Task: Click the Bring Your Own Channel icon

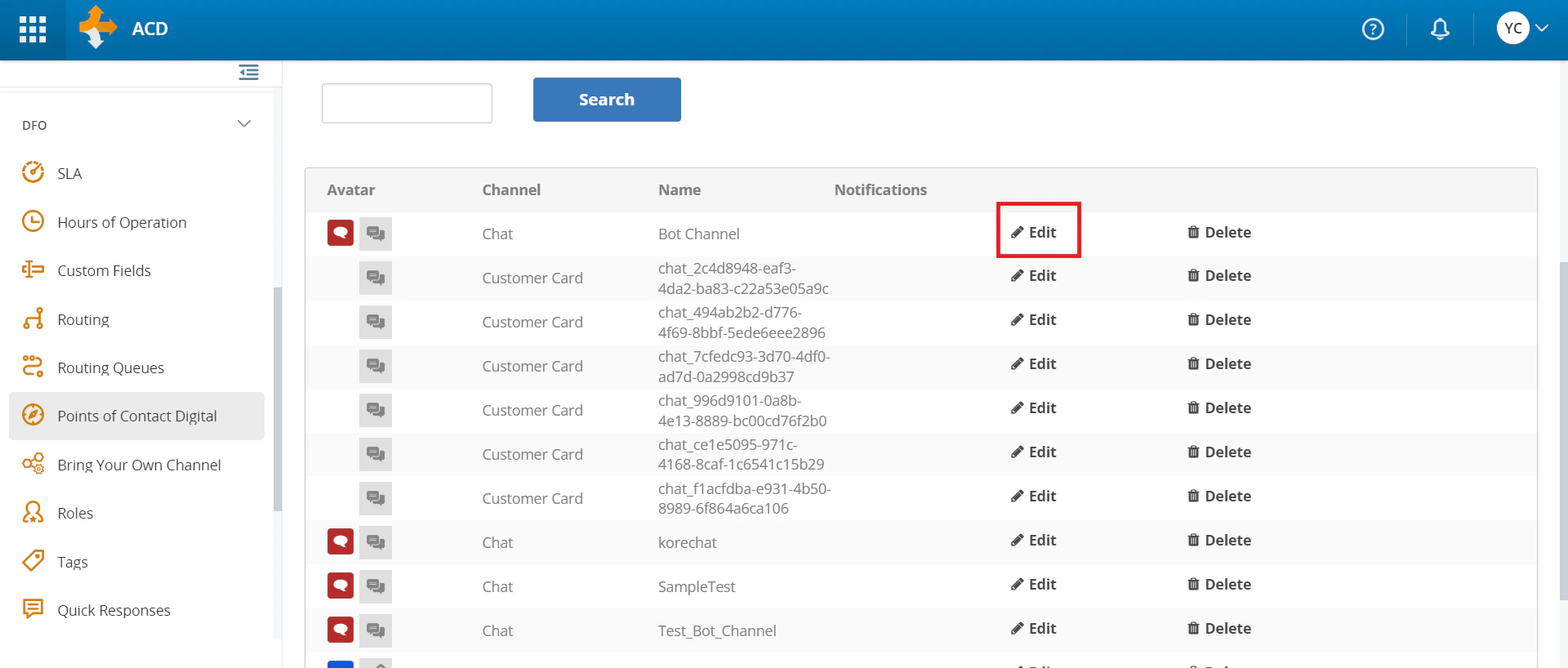Action: tap(33, 464)
